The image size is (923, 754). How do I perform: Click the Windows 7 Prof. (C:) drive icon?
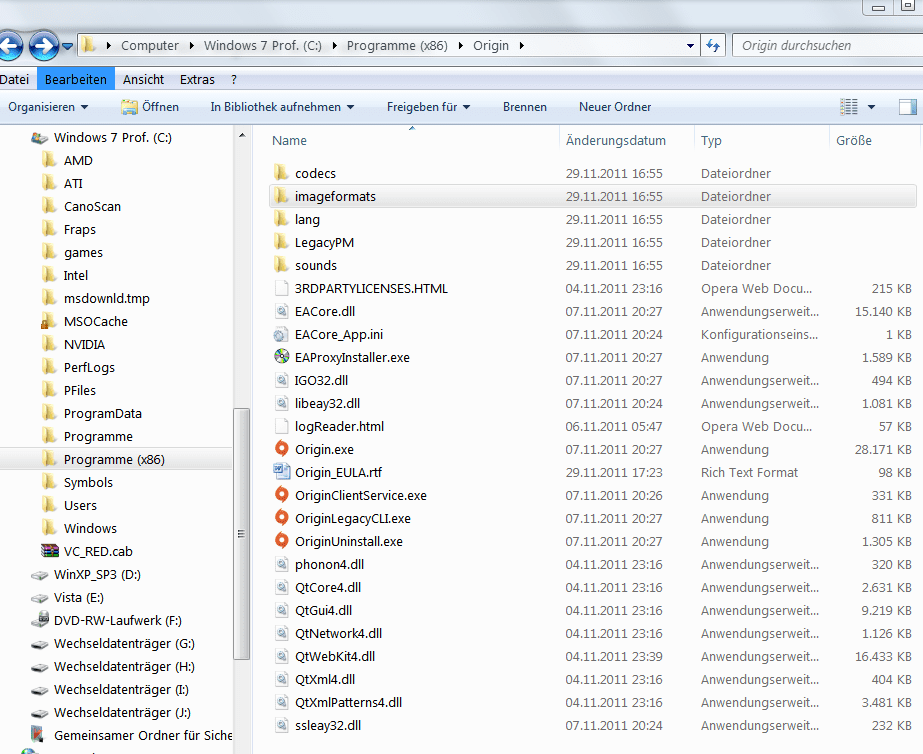(x=40, y=138)
